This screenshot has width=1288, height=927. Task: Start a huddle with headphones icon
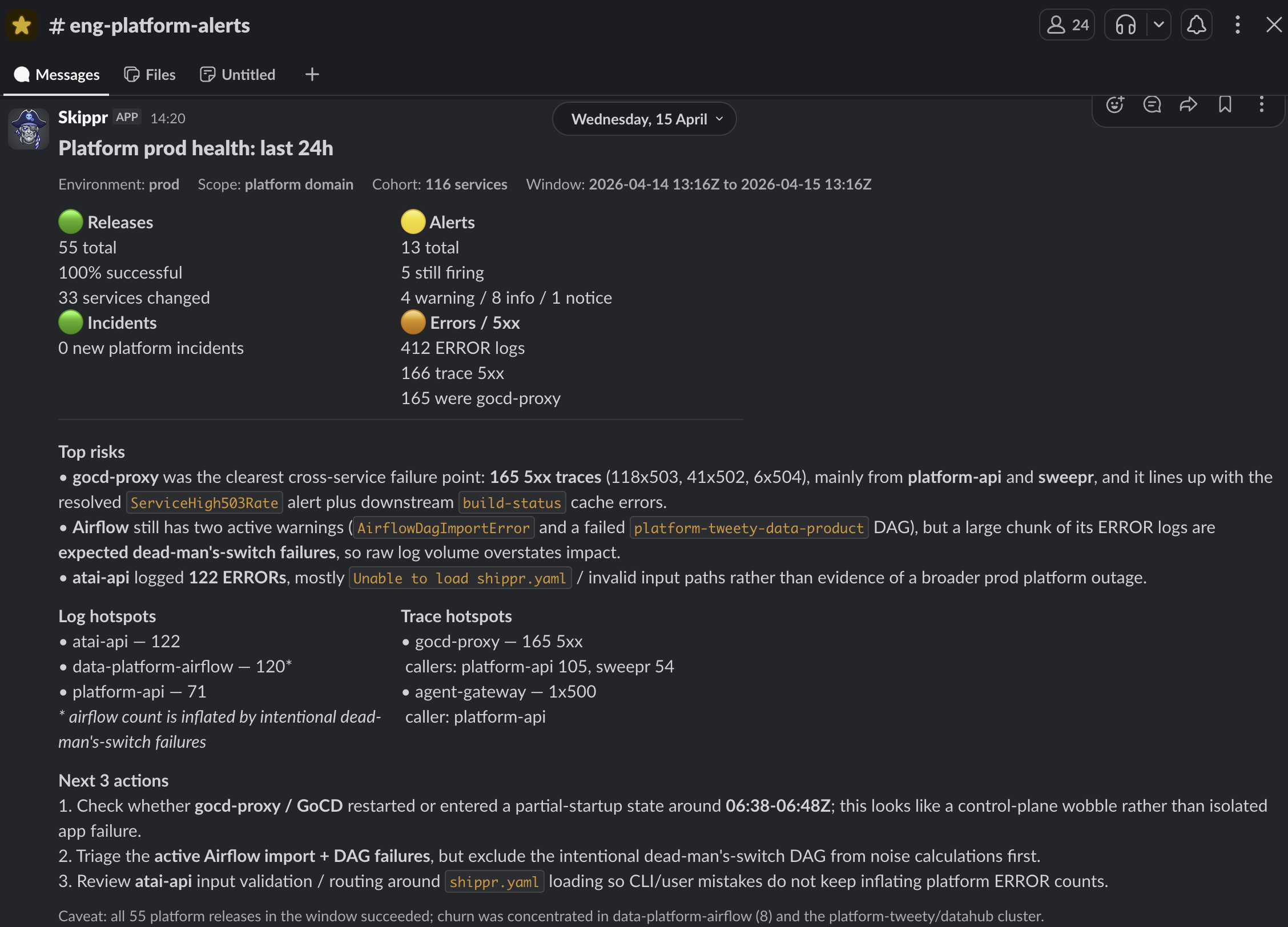pos(1125,25)
